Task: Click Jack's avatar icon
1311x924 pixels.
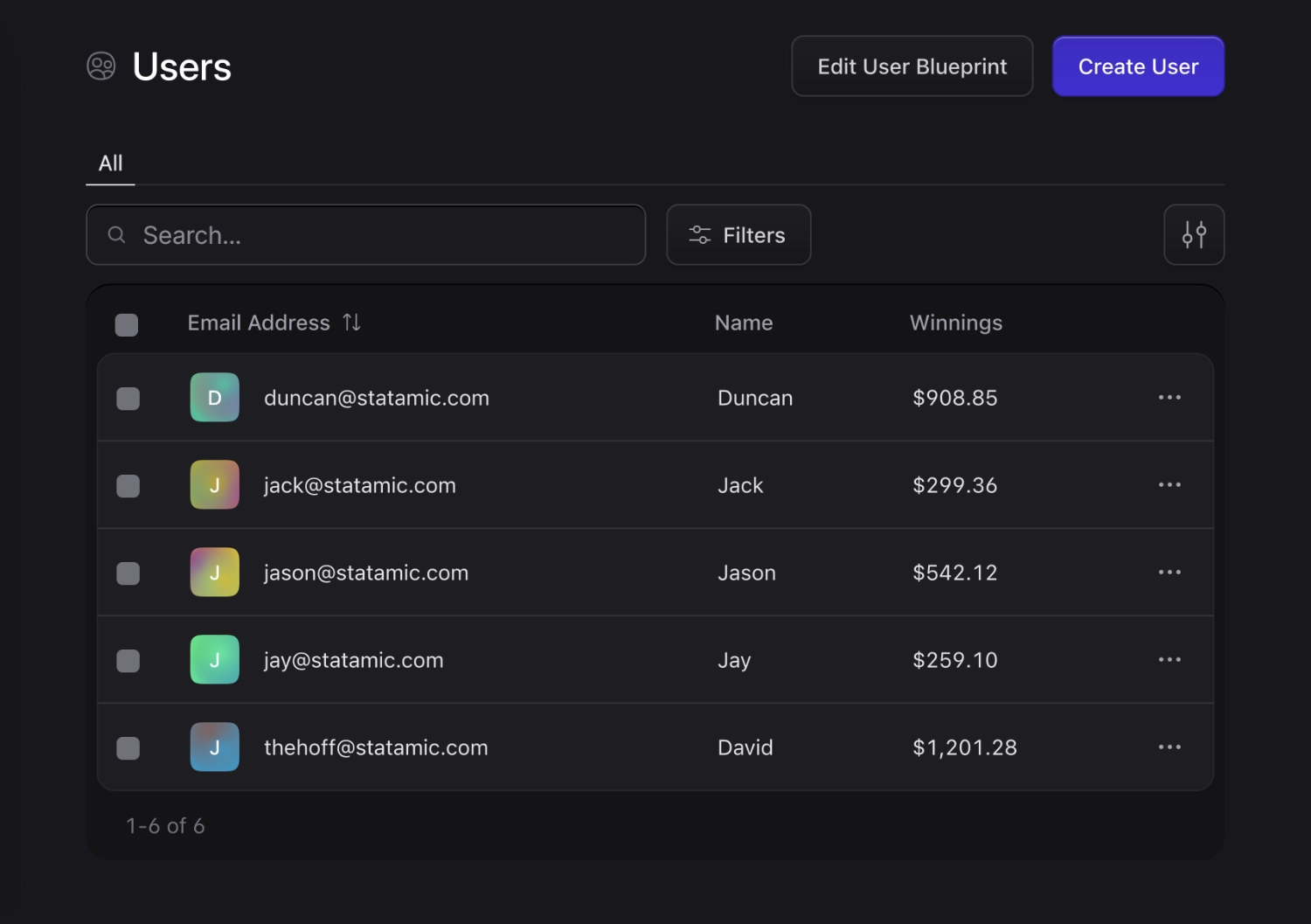Action: pyautogui.click(x=215, y=485)
